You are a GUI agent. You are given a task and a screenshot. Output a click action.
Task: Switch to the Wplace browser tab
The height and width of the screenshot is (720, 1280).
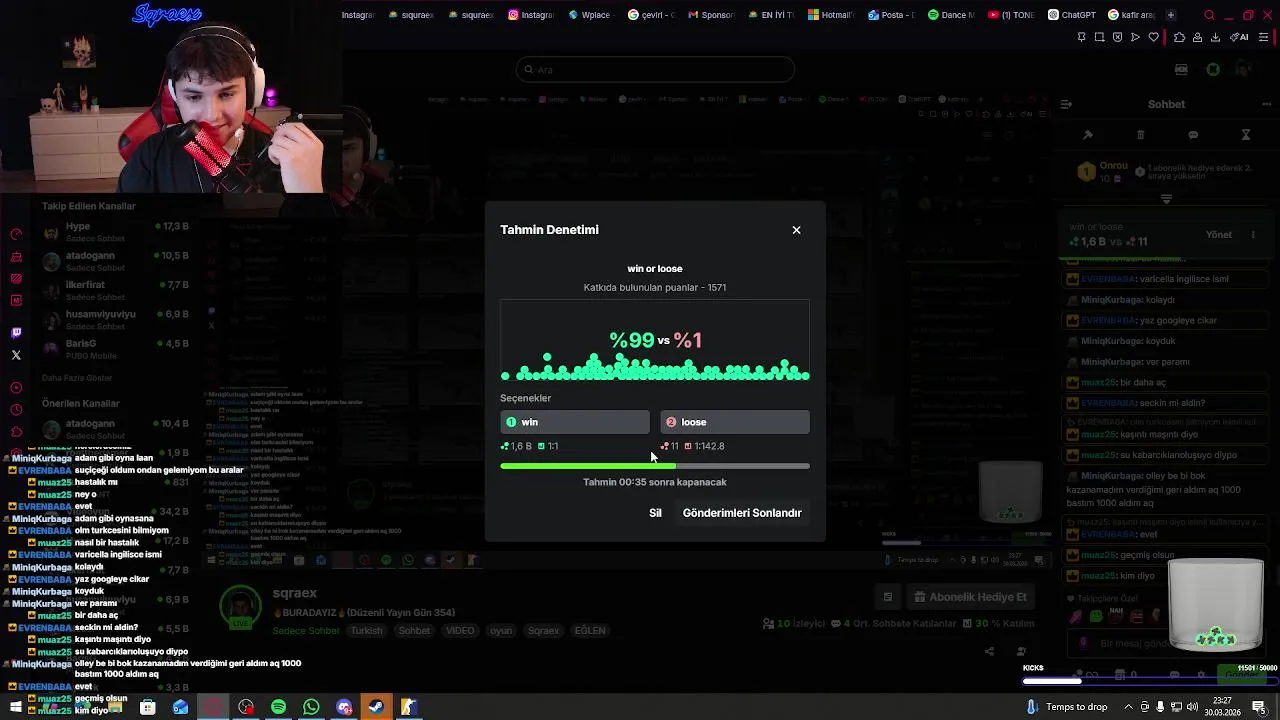coord(590,15)
